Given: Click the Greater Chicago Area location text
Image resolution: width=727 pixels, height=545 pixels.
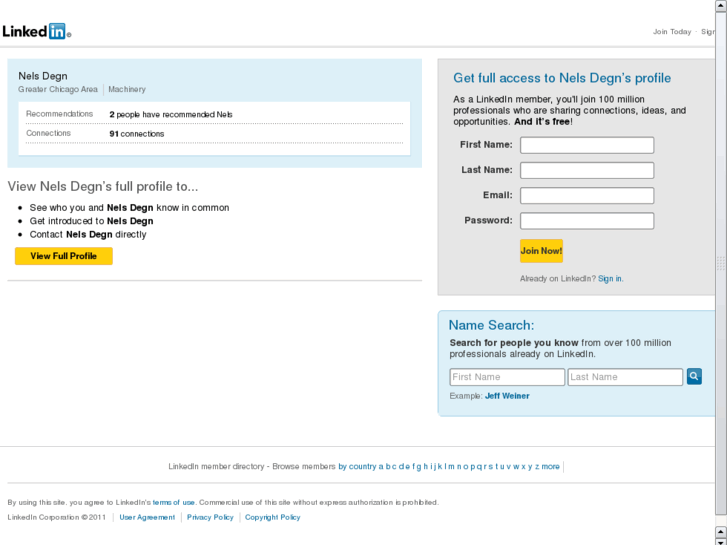Looking at the screenshot, I should 58,90.
